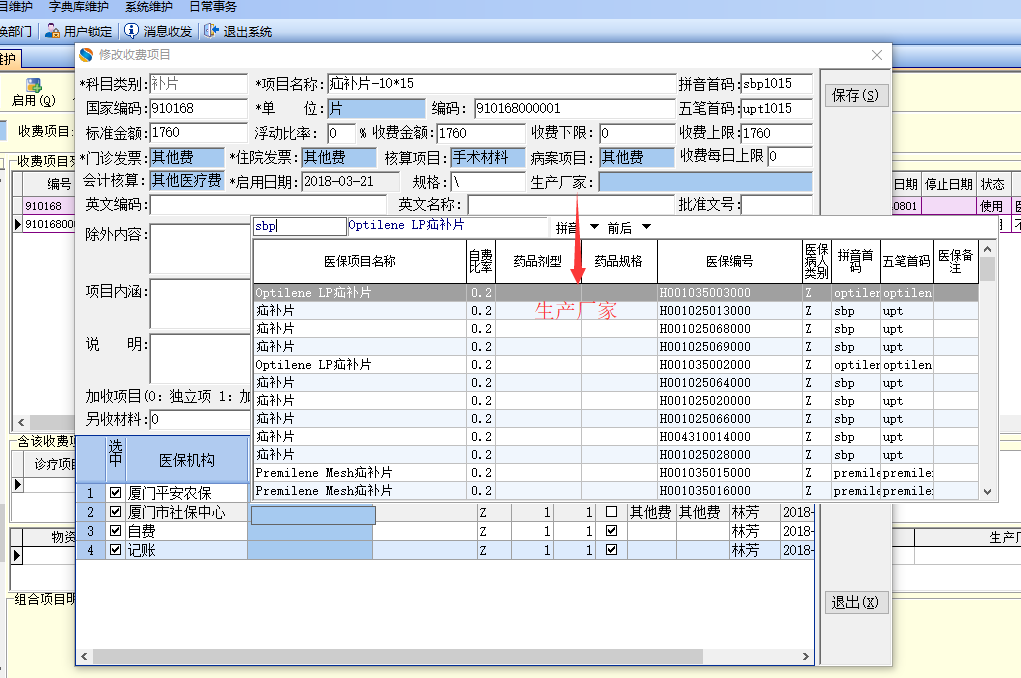
Task: Click the 收费每日上限 field
Action: click(x=790, y=157)
